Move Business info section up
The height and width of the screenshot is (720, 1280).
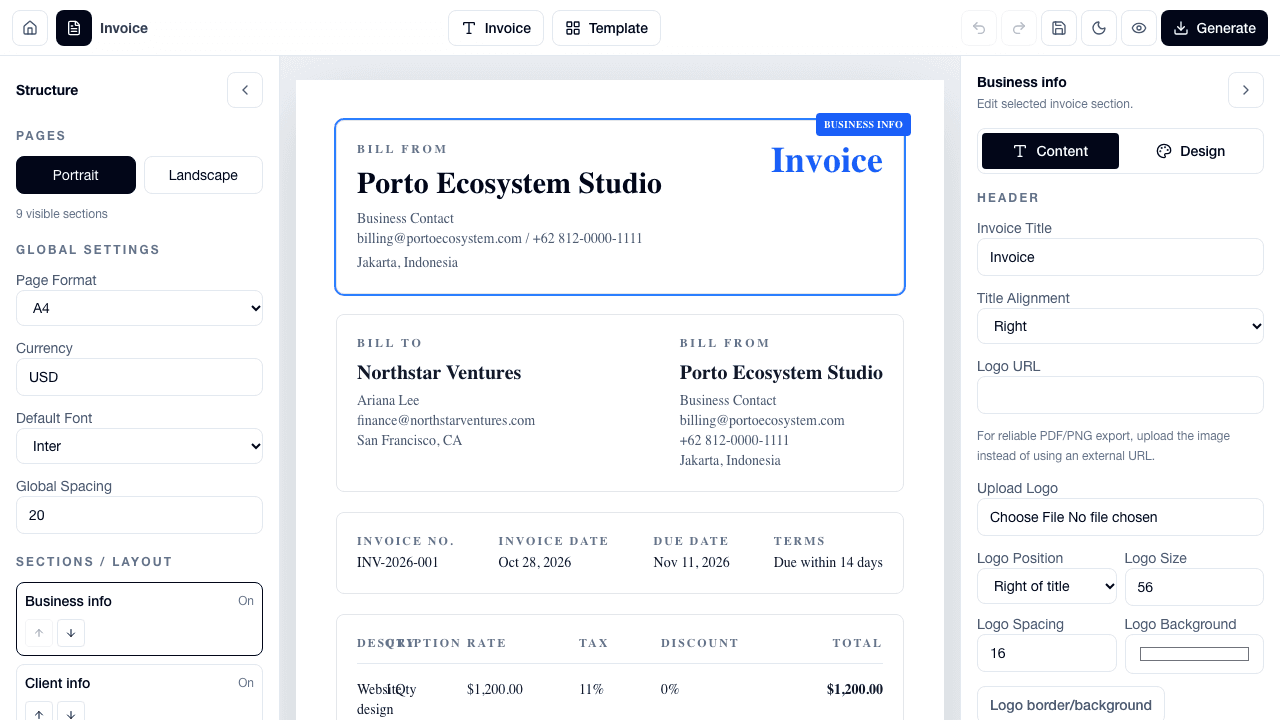click(x=39, y=632)
